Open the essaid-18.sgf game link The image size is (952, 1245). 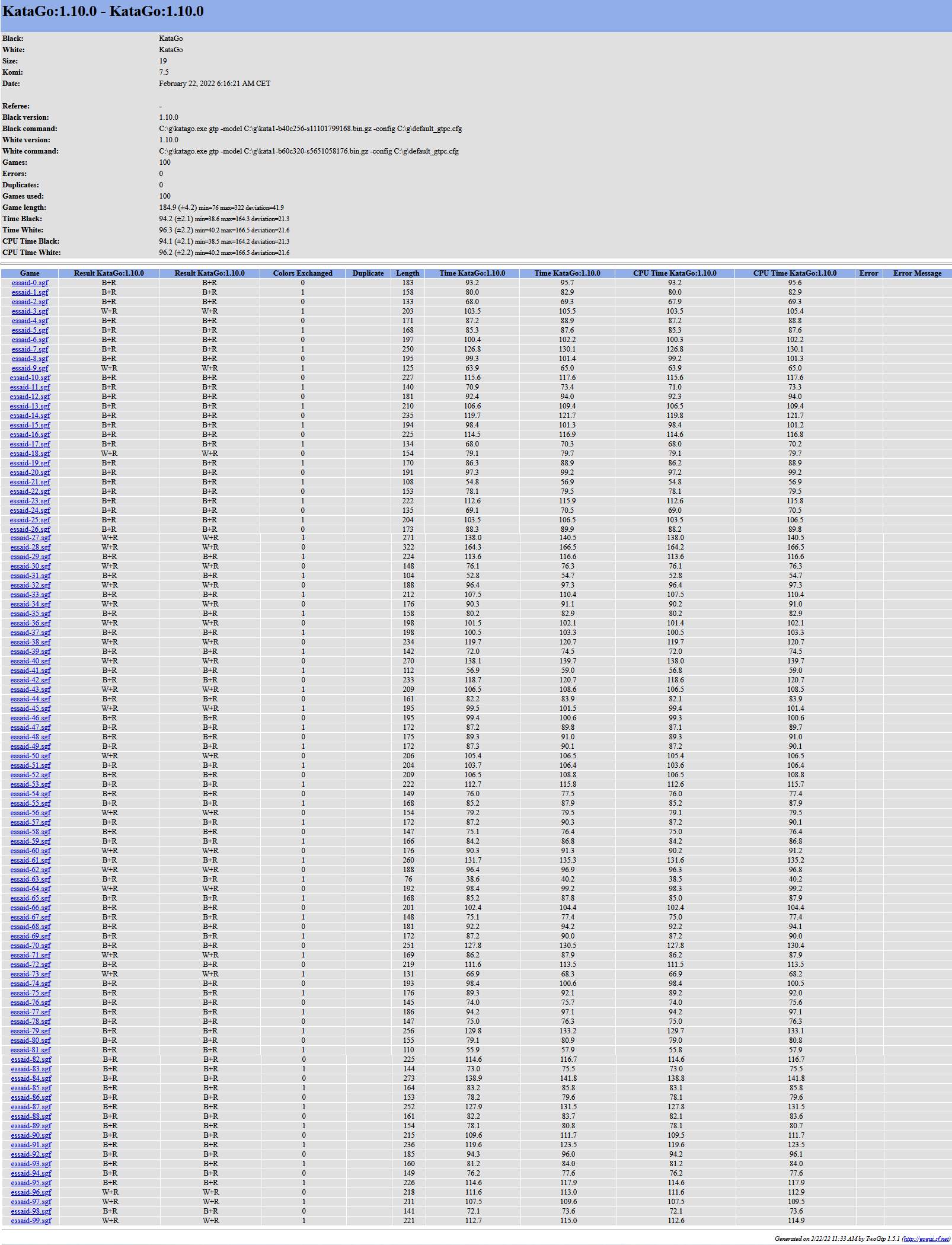coord(30,454)
